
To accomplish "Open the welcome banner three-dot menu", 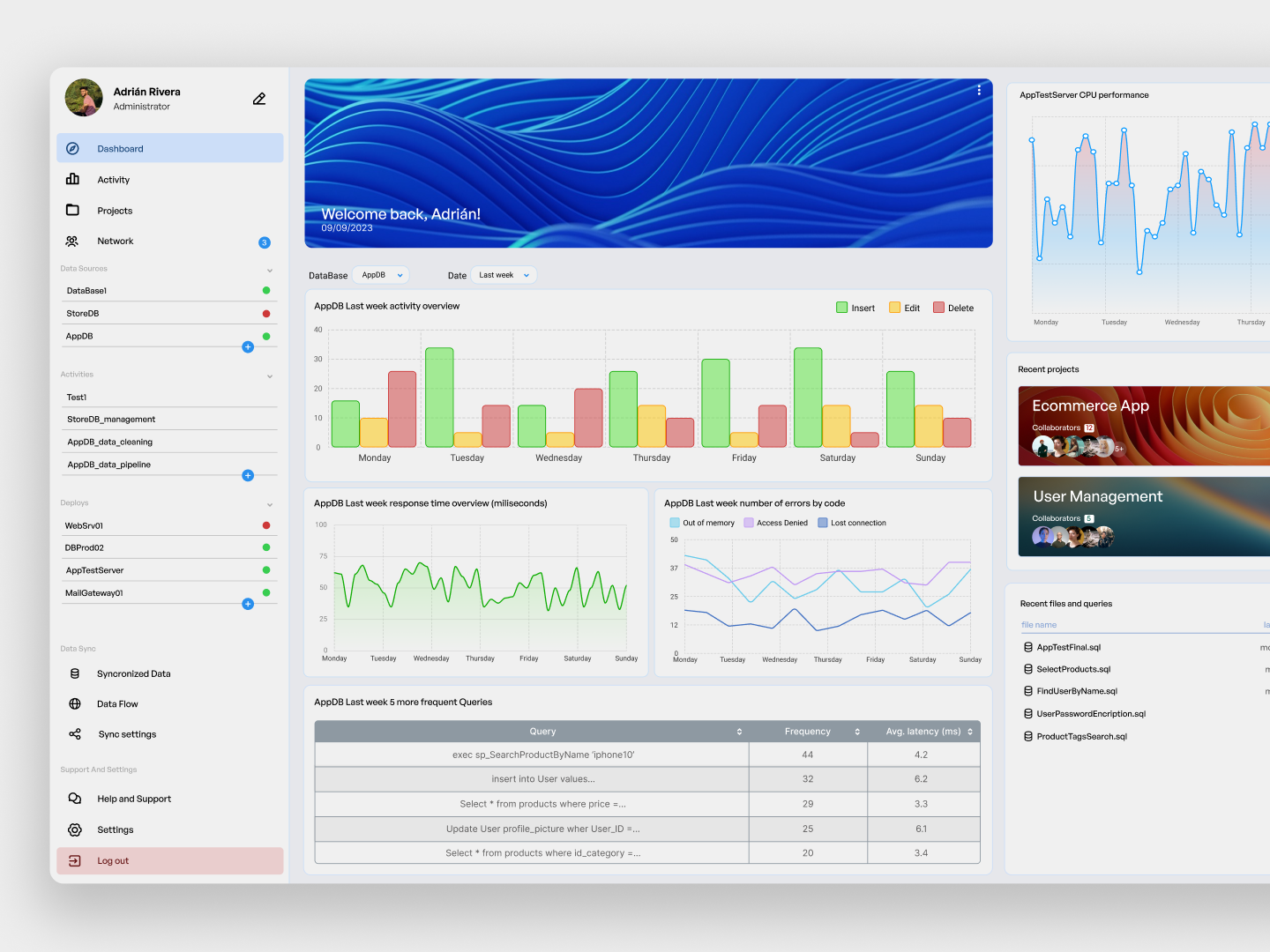I will pyautogui.click(x=979, y=89).
